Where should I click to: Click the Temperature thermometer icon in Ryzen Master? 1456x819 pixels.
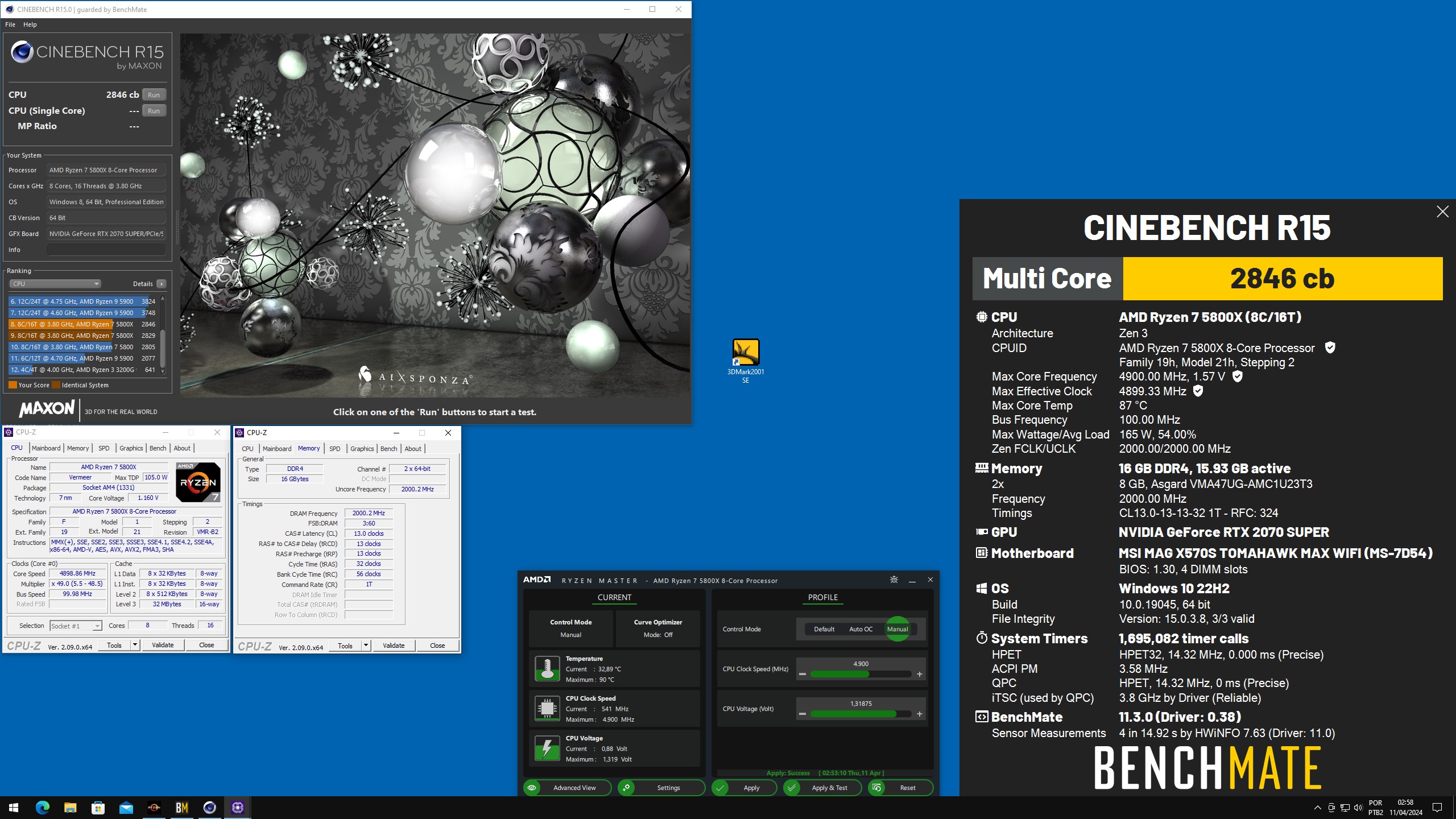(547, 669)
